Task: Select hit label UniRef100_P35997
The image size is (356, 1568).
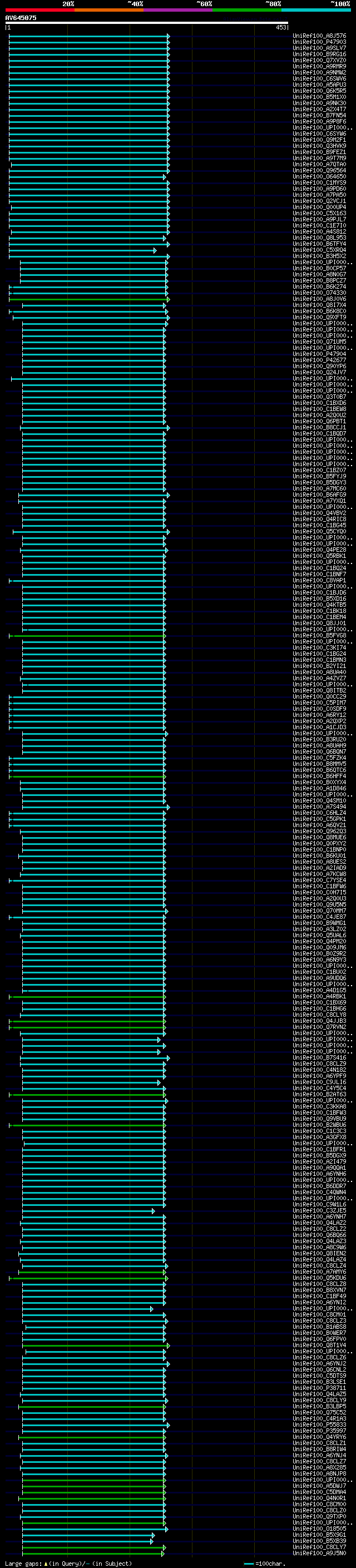Action: point(319,1431)
